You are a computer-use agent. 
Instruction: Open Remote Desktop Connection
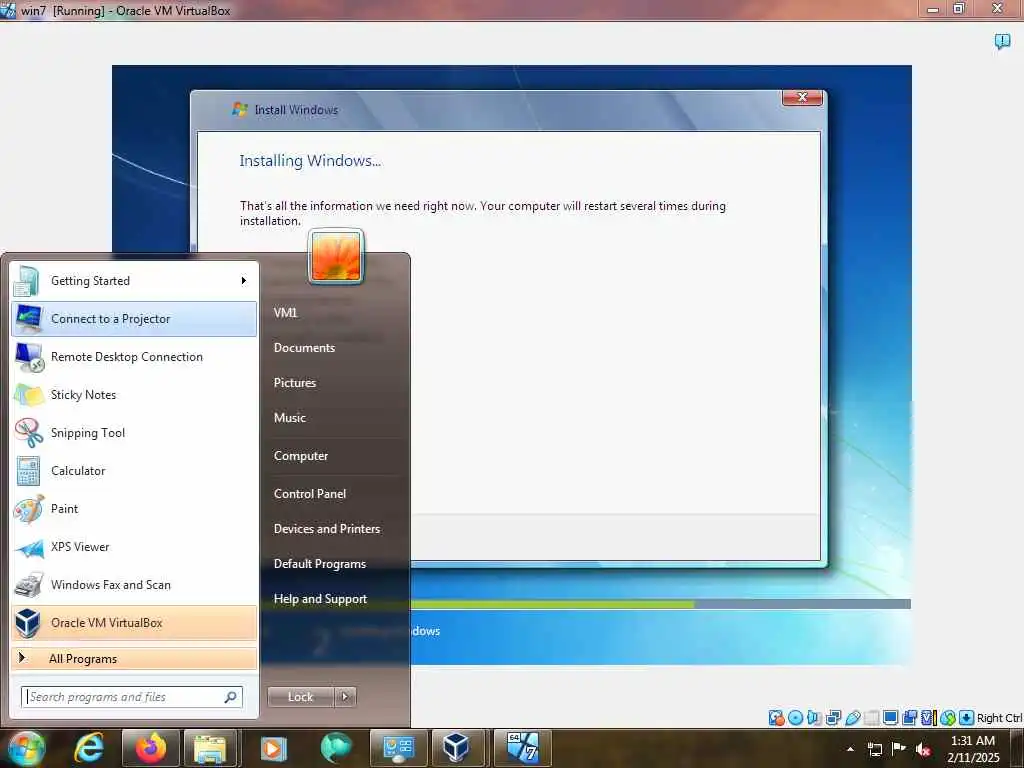click(134, 357)
